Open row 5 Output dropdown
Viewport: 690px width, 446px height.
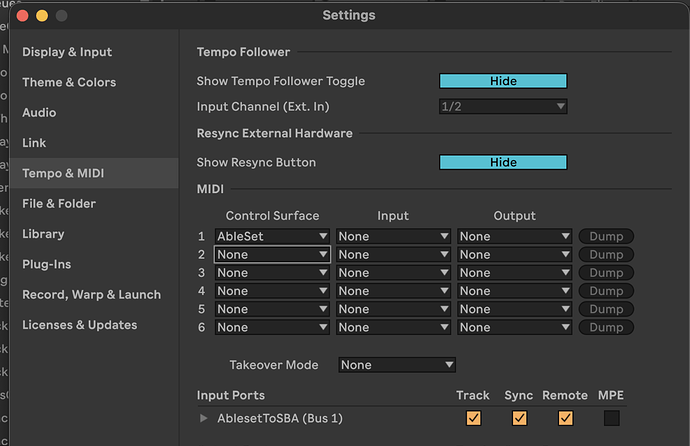514,309
